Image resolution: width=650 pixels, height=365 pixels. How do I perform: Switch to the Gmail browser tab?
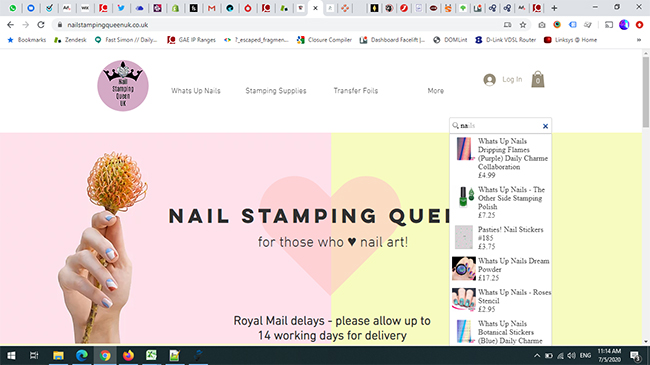pos(211,8)
